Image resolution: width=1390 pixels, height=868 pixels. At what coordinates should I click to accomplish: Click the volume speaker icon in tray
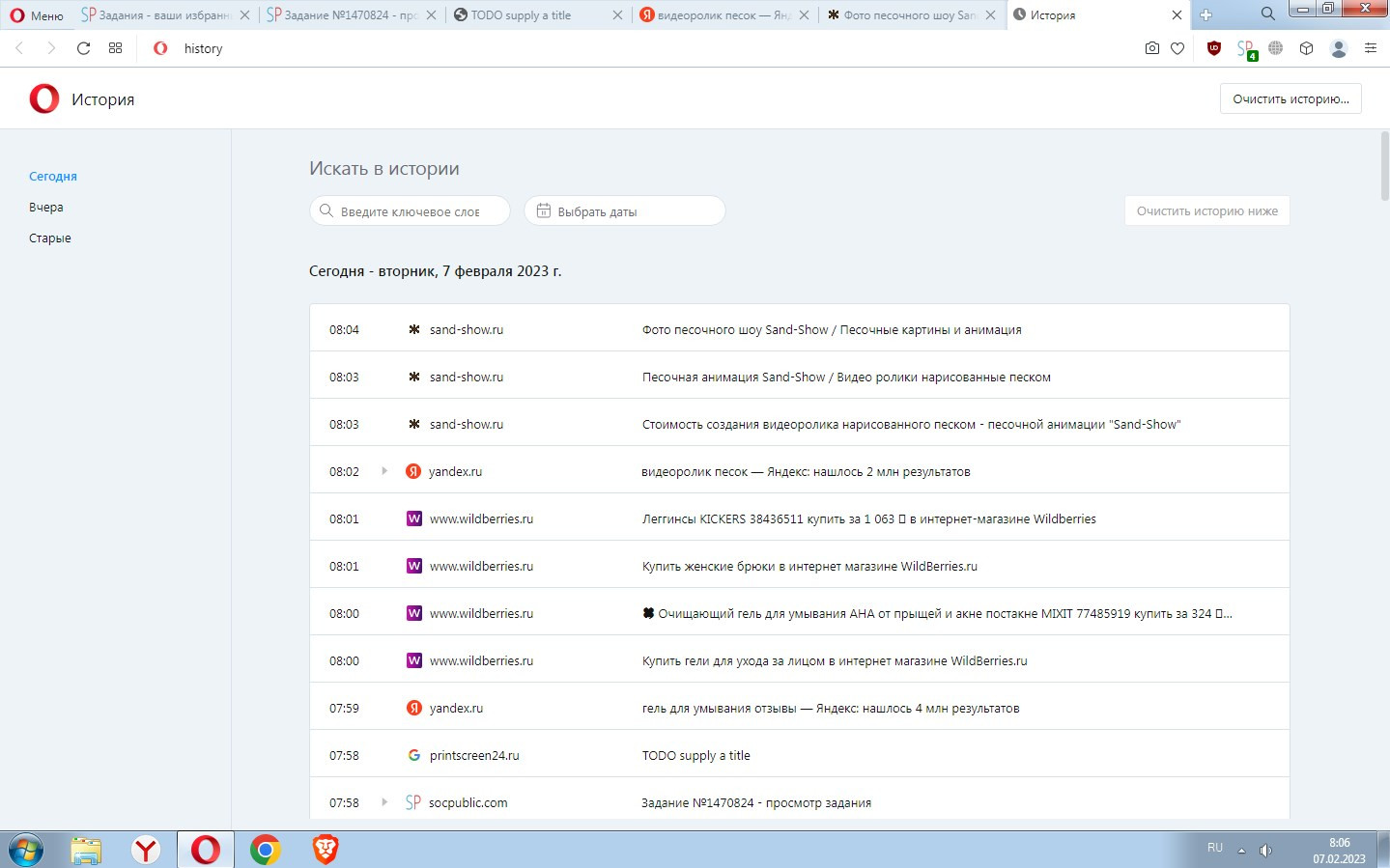[x=1265, y=851]
